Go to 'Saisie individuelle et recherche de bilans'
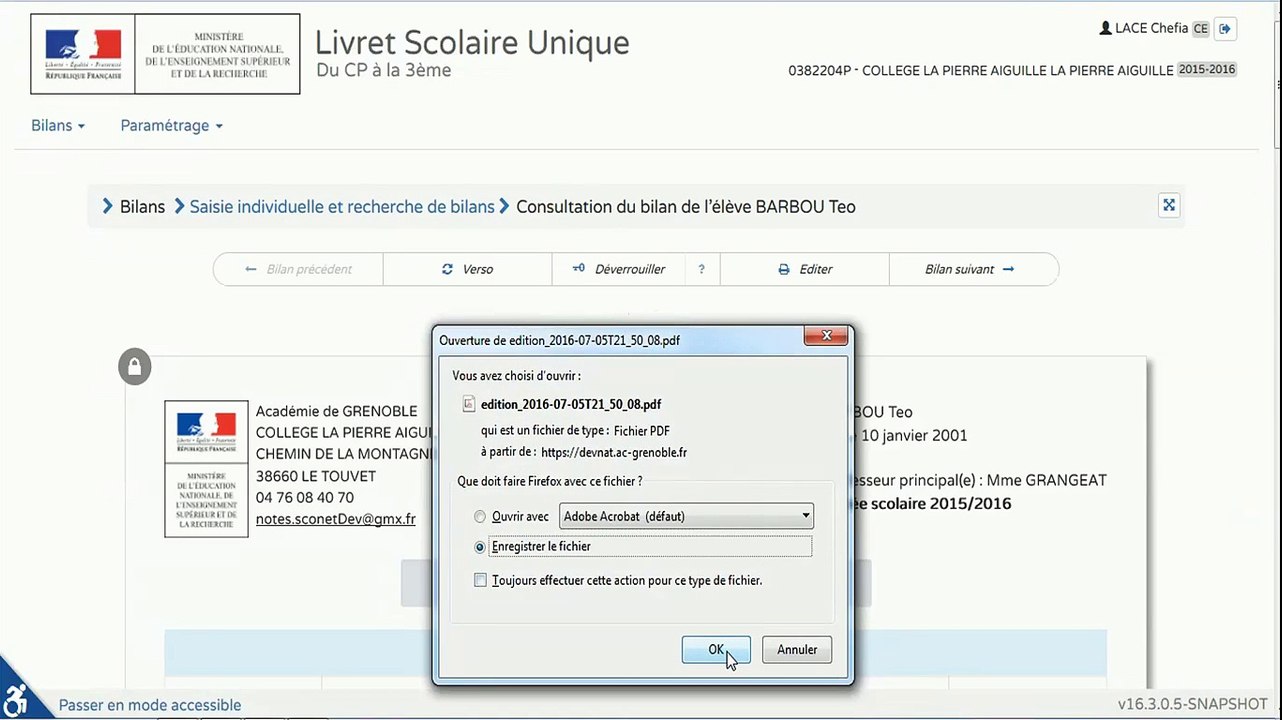The height and width of the screenshot is (720, 1282). (x=342, y=207)
